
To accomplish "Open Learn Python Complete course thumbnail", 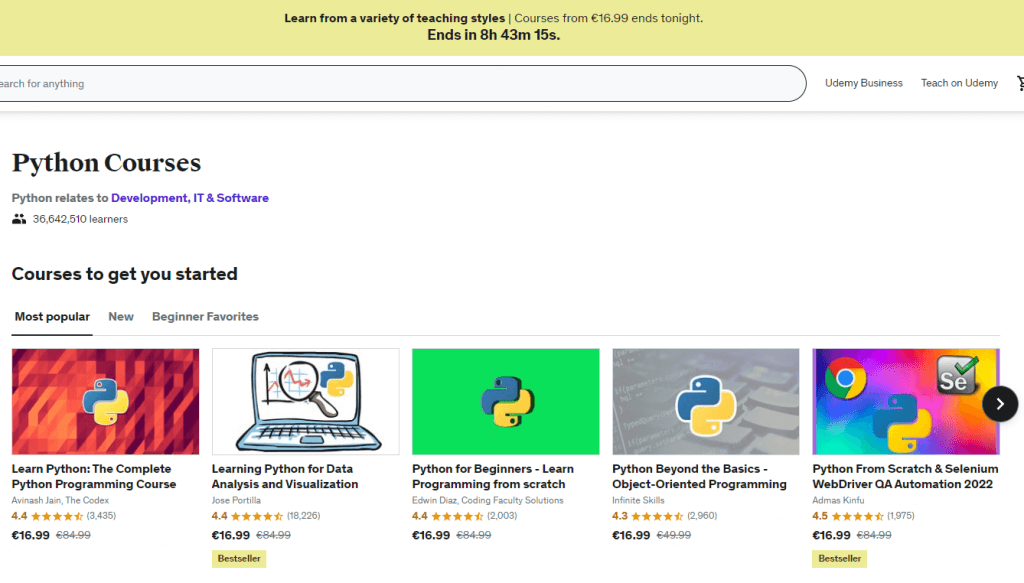I will [x=105, y=402].
